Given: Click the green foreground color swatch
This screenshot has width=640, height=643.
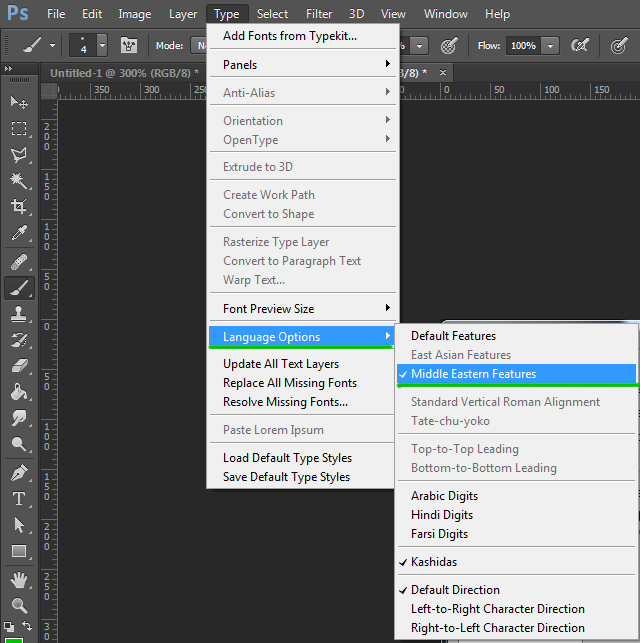Looking at the screenshot, I should click(x=13, y=640).
